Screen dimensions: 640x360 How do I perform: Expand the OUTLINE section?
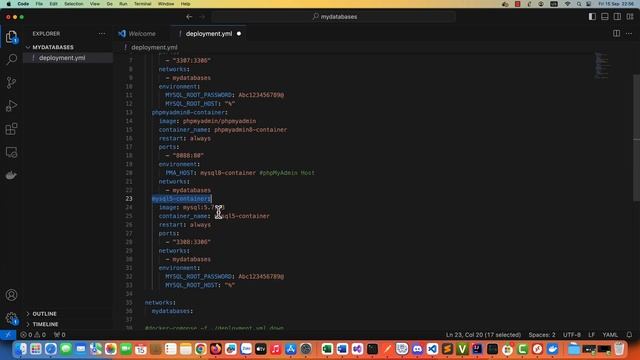click(68, 313)
